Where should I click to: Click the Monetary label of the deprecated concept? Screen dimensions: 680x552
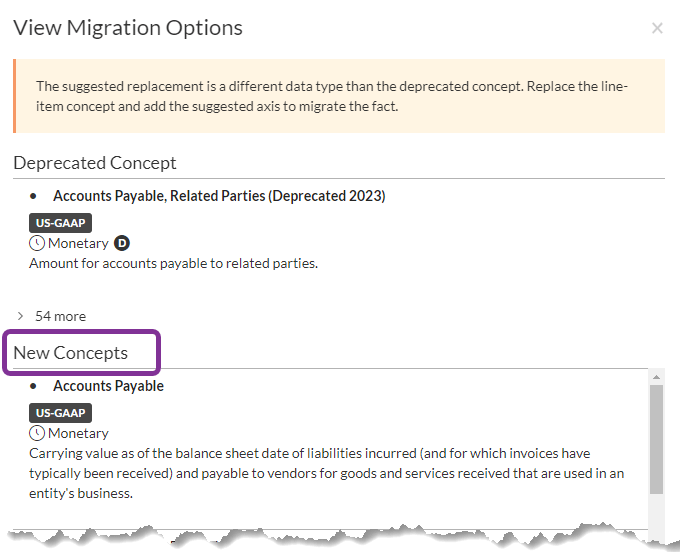[x=78, y=243]
